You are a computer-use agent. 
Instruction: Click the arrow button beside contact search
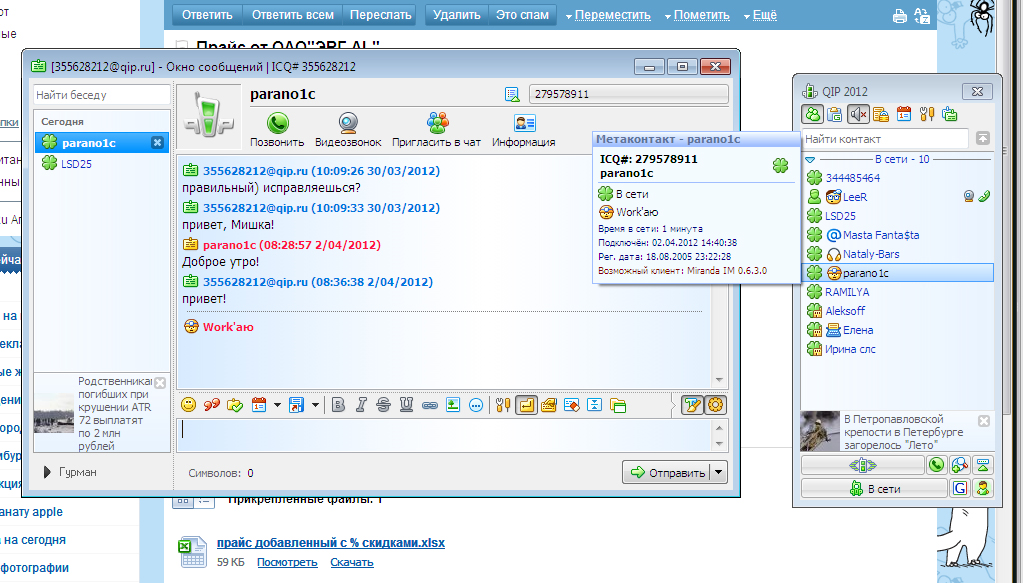click(x=983, y=138)
